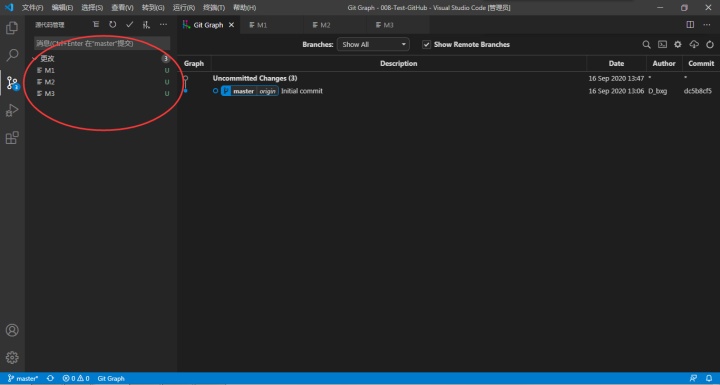Open the 查看(V) menu

point(122,7)
